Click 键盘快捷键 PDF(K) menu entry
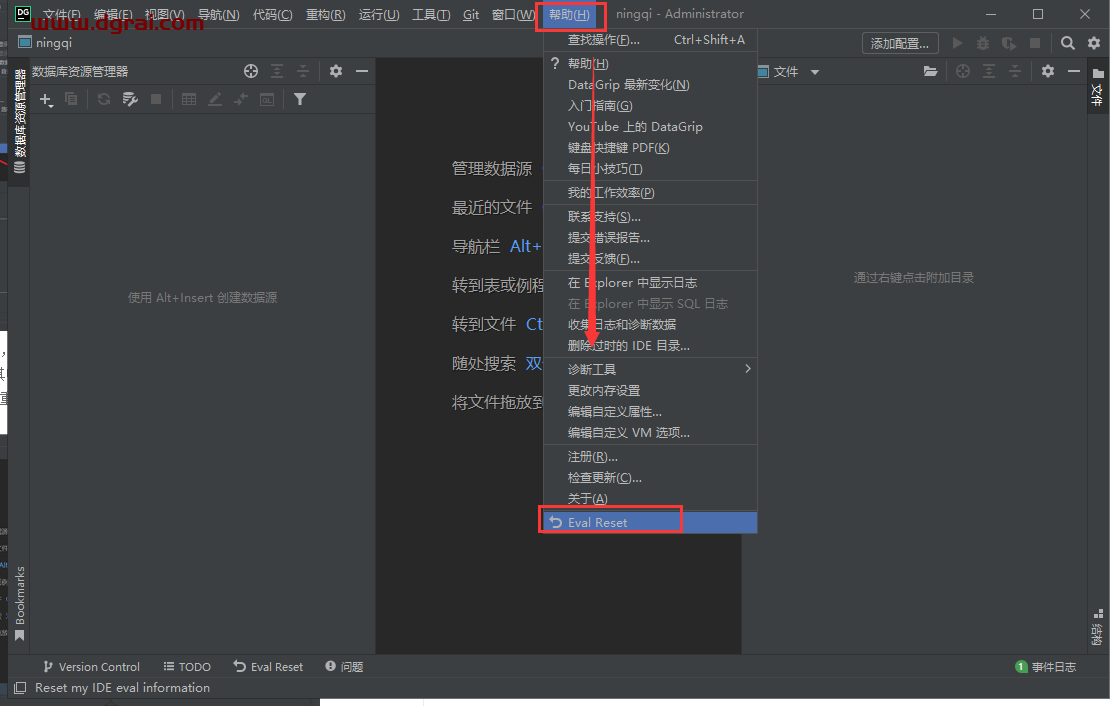The width and height of the screenshot is (1117, 706). coord(650,147)
